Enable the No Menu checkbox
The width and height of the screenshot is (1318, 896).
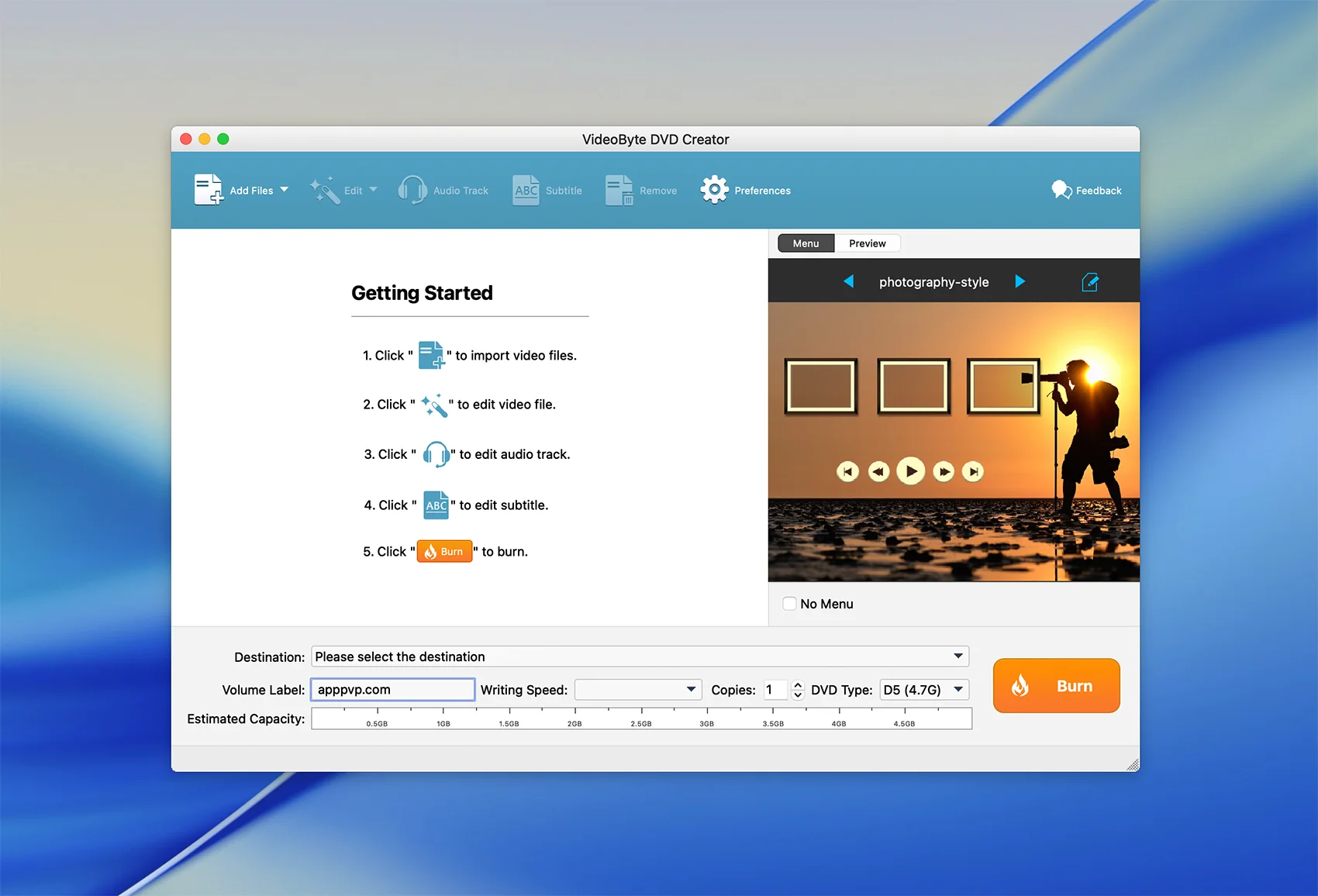(789, 604)
